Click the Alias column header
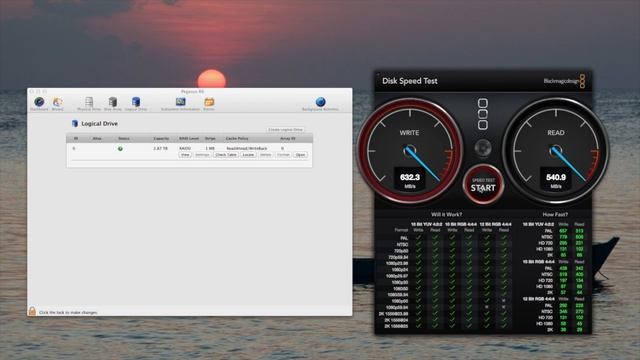640x360 pixels. click(x=97, y=139)
